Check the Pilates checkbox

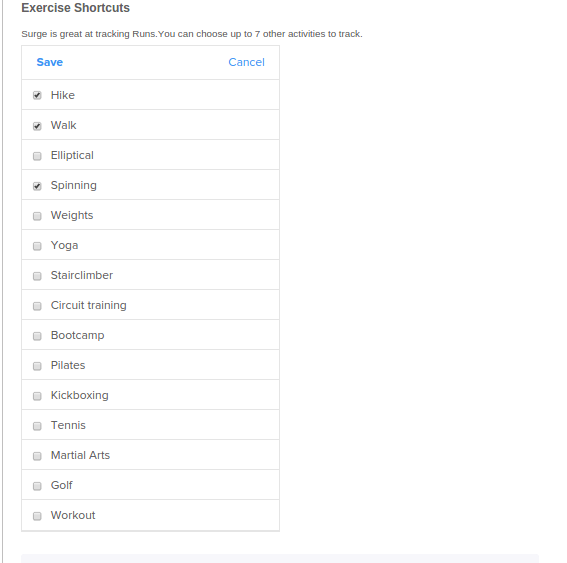(37, 366)
